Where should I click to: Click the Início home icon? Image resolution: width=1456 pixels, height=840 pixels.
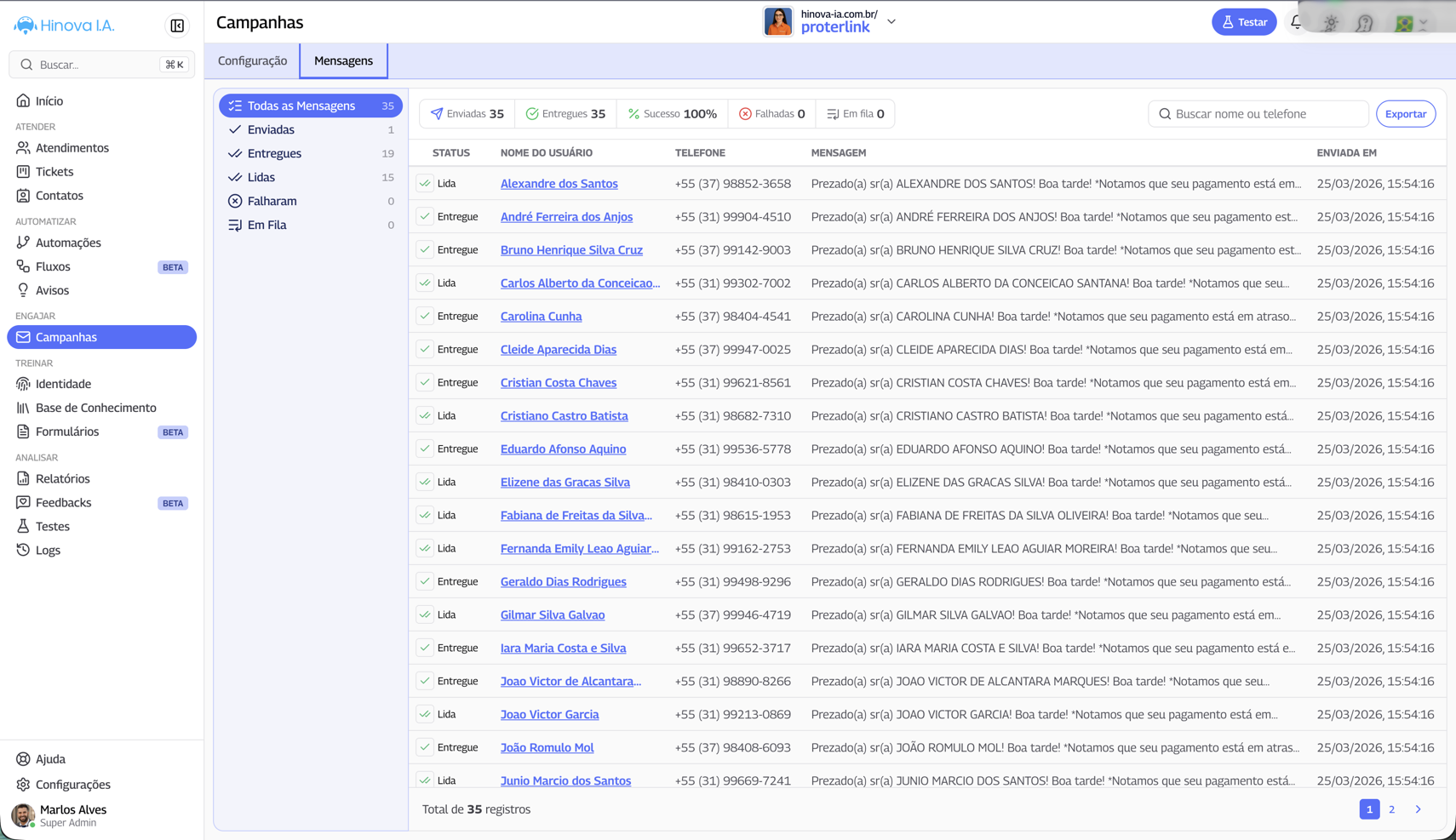click(x=23, y=100)
